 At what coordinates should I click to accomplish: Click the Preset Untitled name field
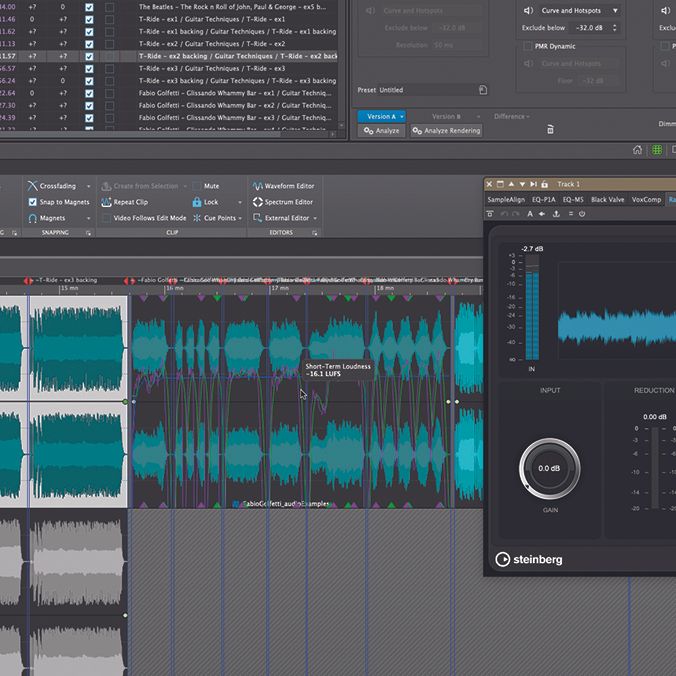pyautogui.click(x=427, y=90)
